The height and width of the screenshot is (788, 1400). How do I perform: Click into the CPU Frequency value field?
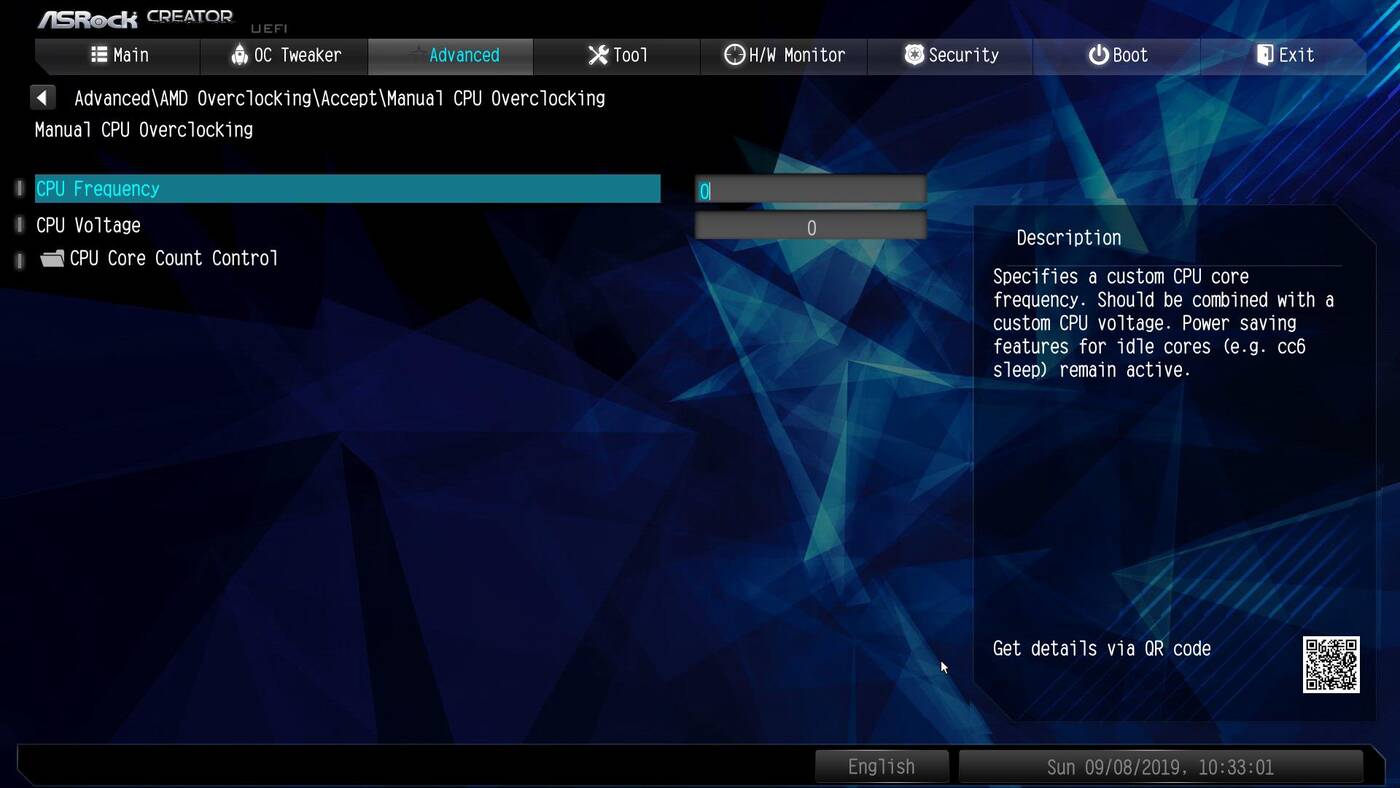coord(811,191)
